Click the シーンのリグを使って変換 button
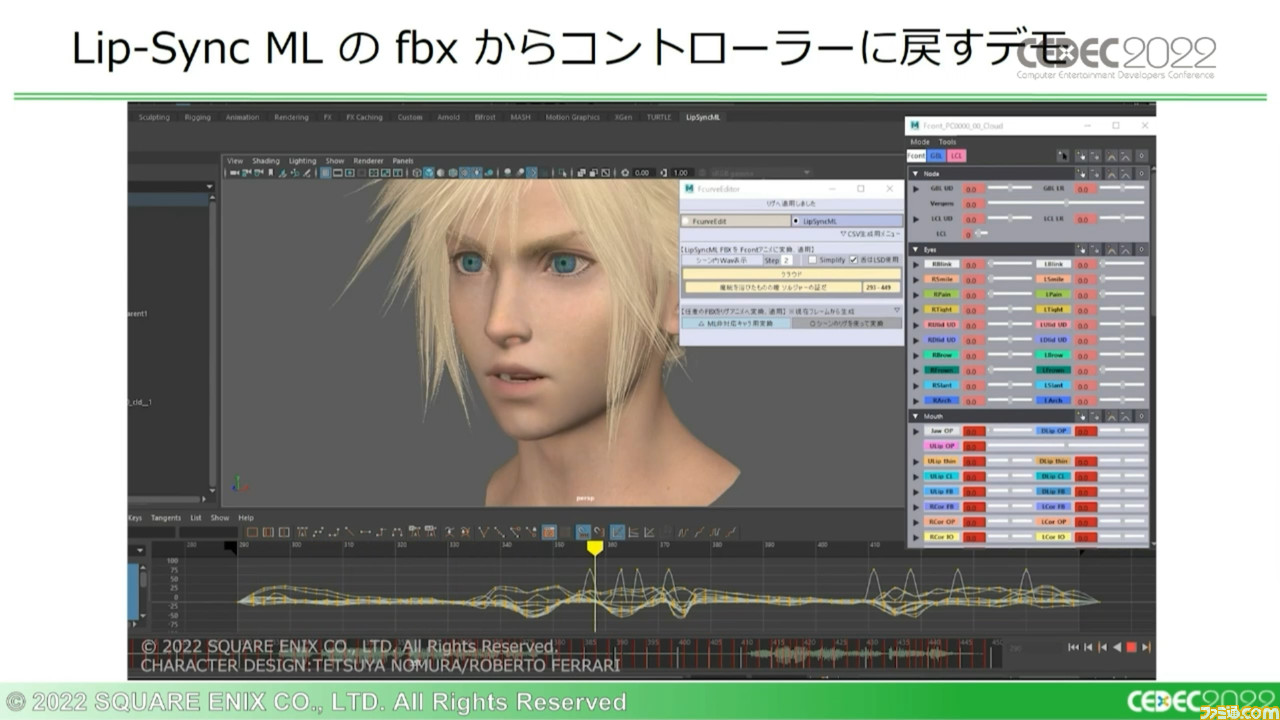The width and height of the screenshot is (1280, 720). [847, 323]
